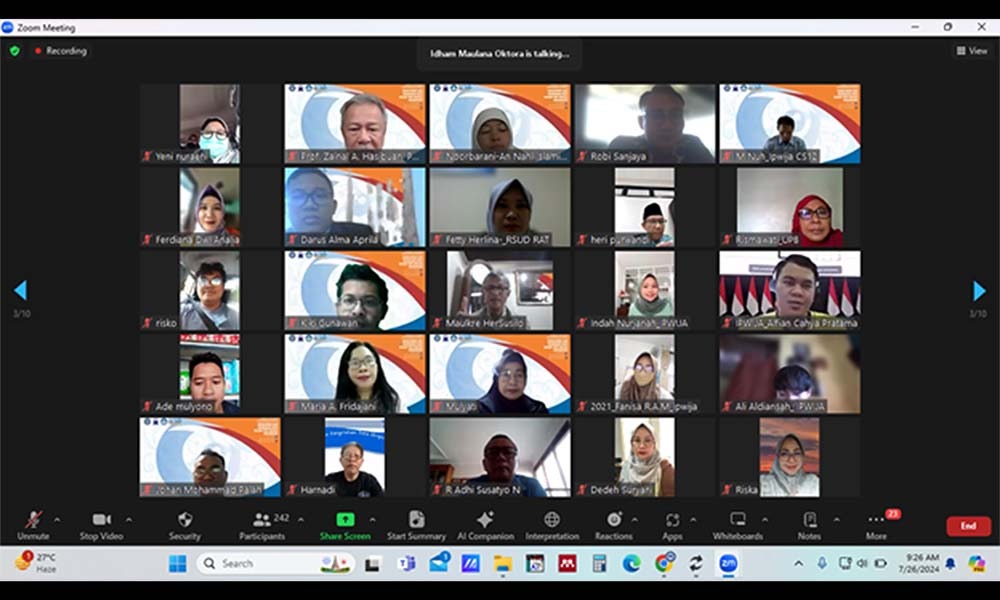Open the Notes icon

[x=809, y=520]
